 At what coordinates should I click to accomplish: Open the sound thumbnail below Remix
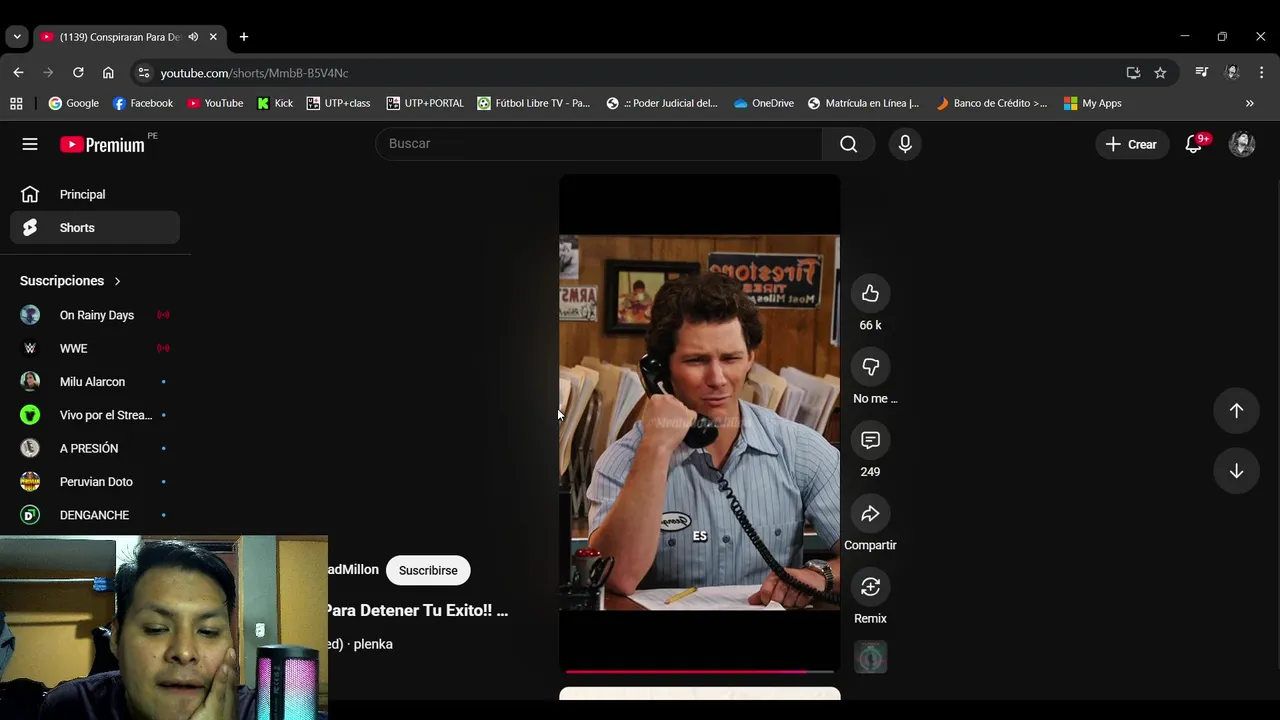(870, 657)
